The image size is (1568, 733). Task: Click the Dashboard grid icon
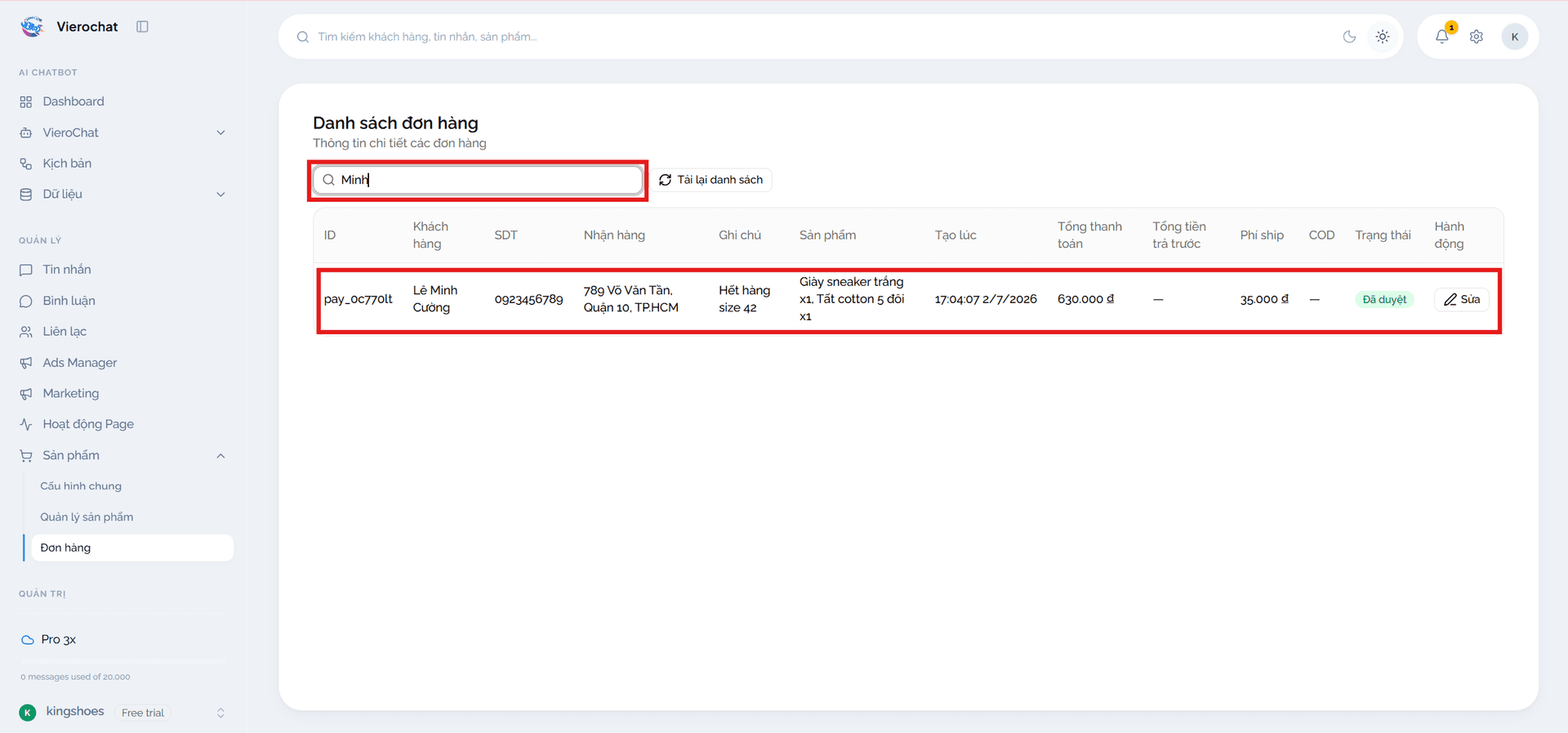[x=26, y=102]
